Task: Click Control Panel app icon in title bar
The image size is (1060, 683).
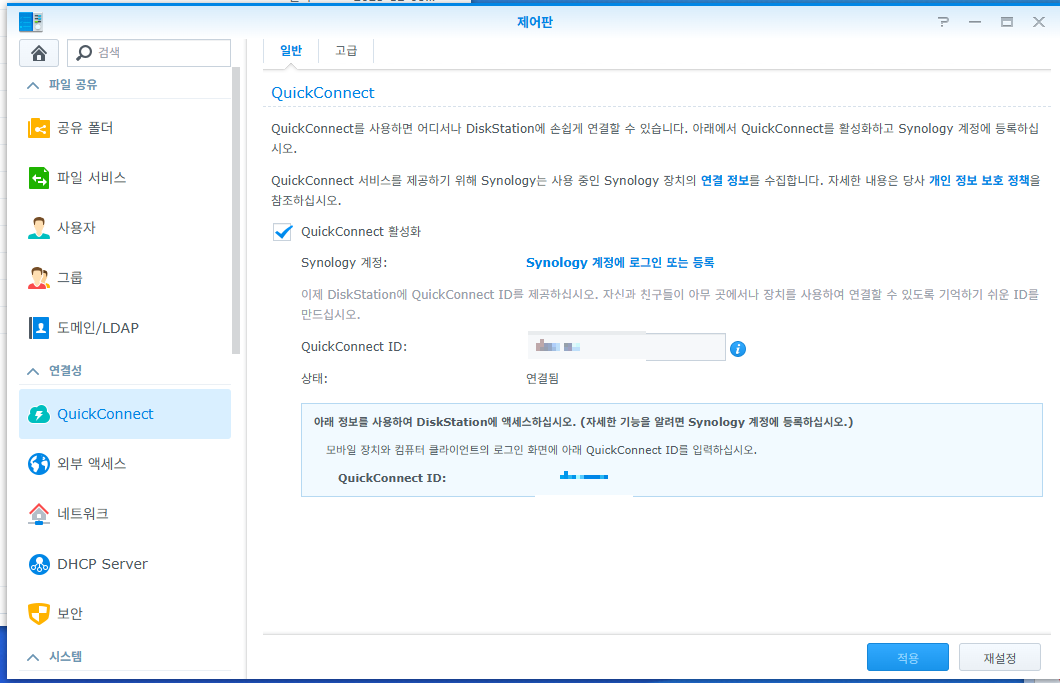Action: tap(30, 22)
